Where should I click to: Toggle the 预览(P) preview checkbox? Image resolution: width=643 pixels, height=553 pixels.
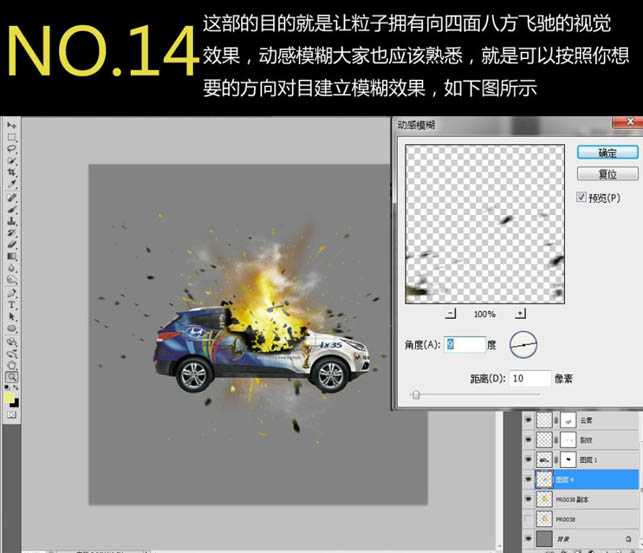pyautogui.click(x=581, y=197)
